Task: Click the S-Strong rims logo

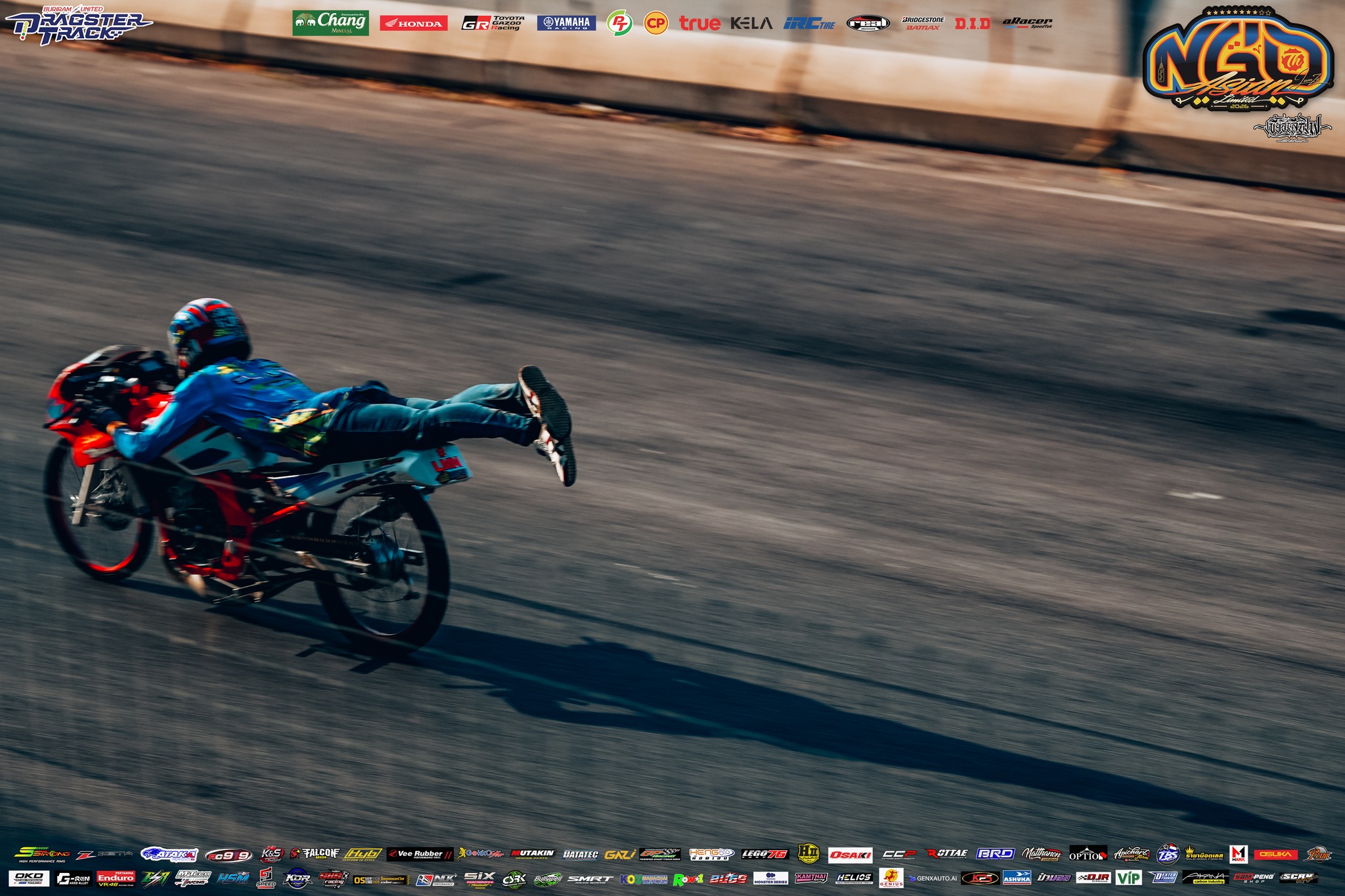Action: click(42, 854)
